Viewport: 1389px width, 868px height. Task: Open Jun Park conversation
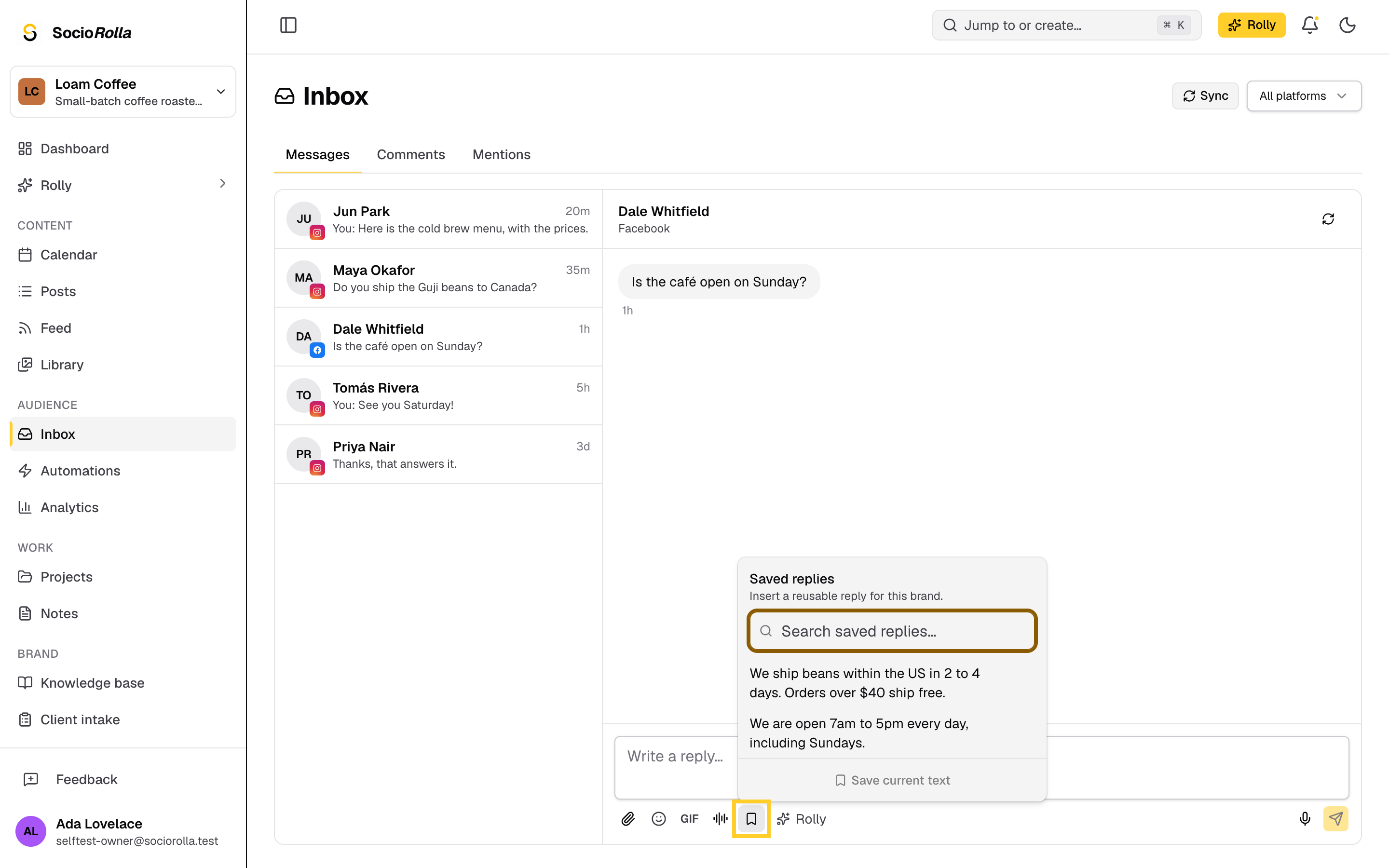tap(438, 219)
